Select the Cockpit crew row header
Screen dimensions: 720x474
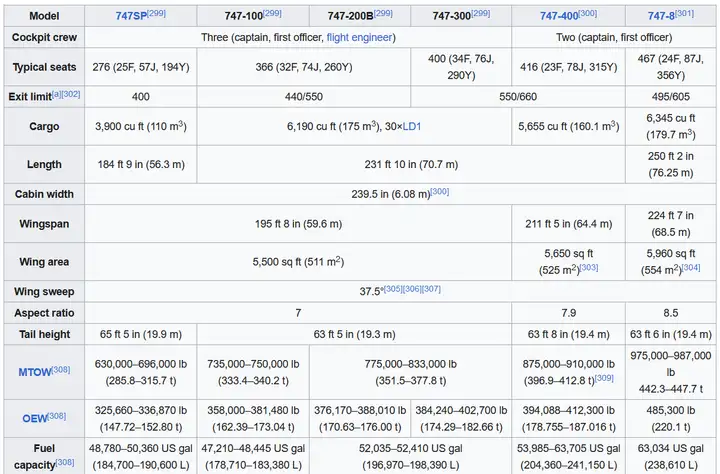point(44,37)
